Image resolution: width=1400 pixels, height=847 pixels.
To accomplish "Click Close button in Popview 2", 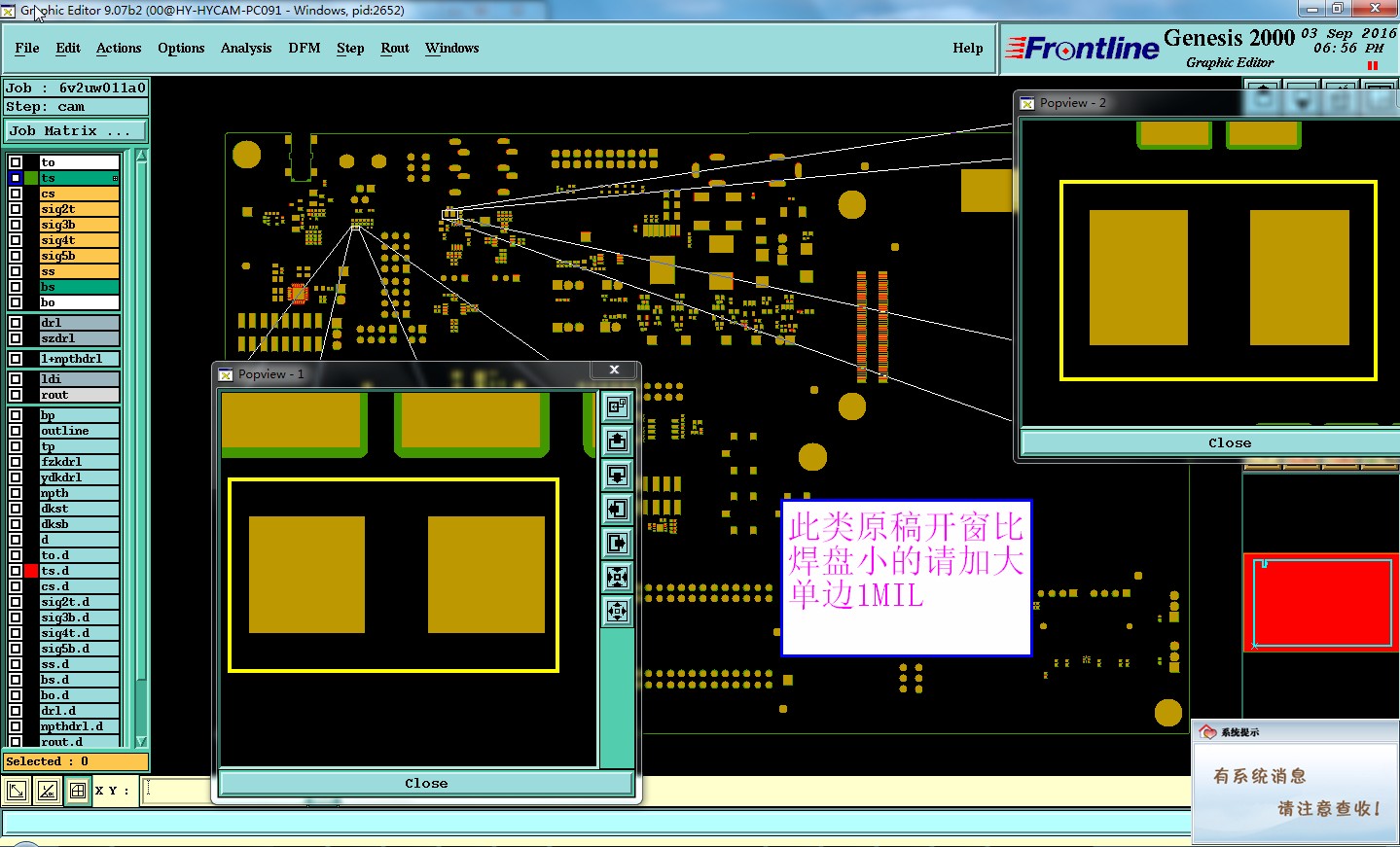I will (x=1230, y=443).
